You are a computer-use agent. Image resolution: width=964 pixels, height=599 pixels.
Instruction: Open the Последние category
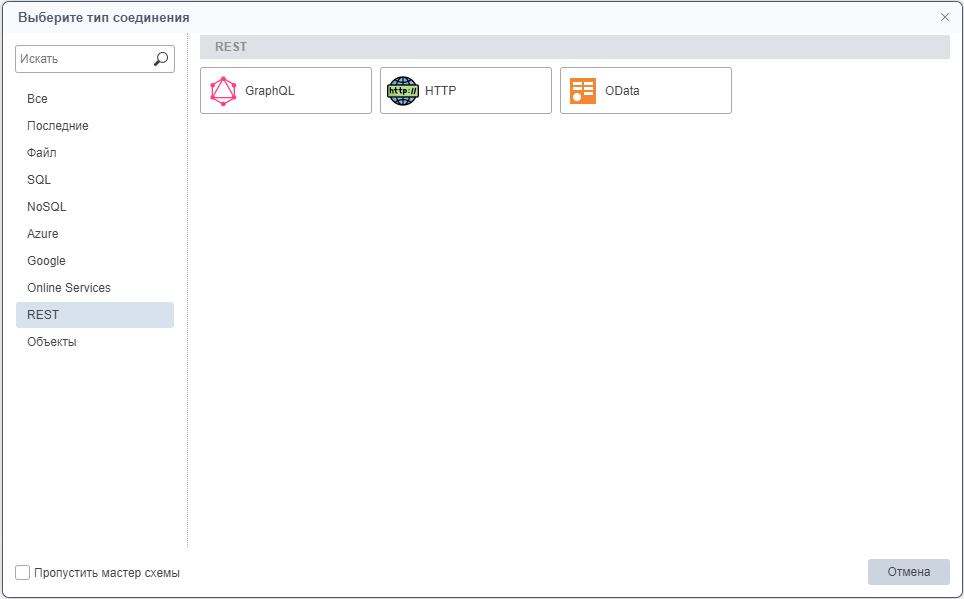58,126
